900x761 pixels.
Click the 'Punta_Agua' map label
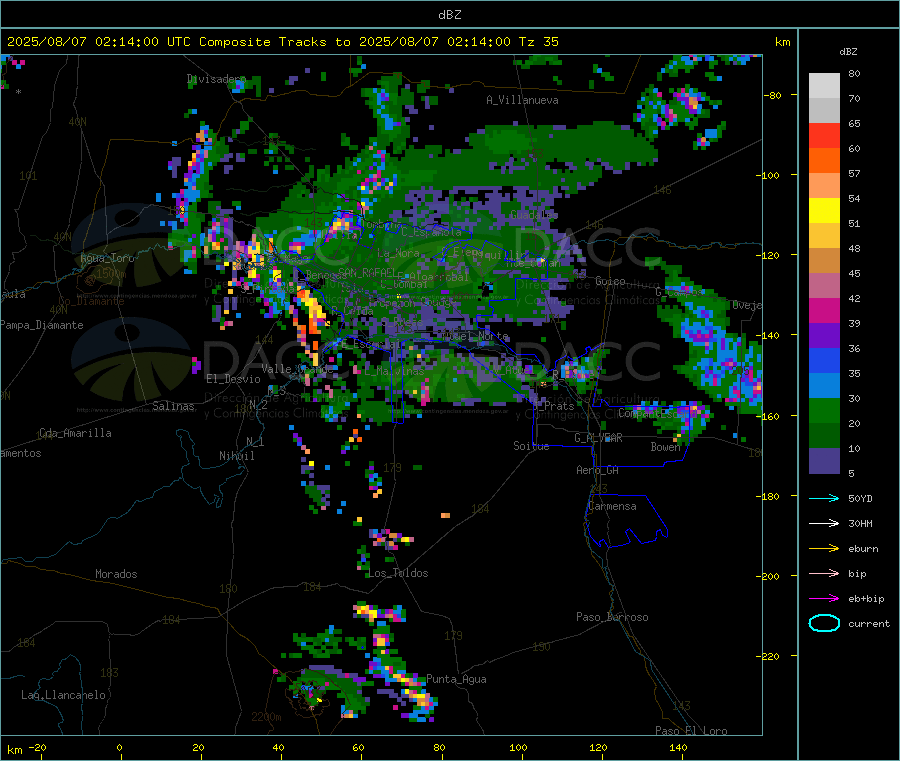click(456, 679)
